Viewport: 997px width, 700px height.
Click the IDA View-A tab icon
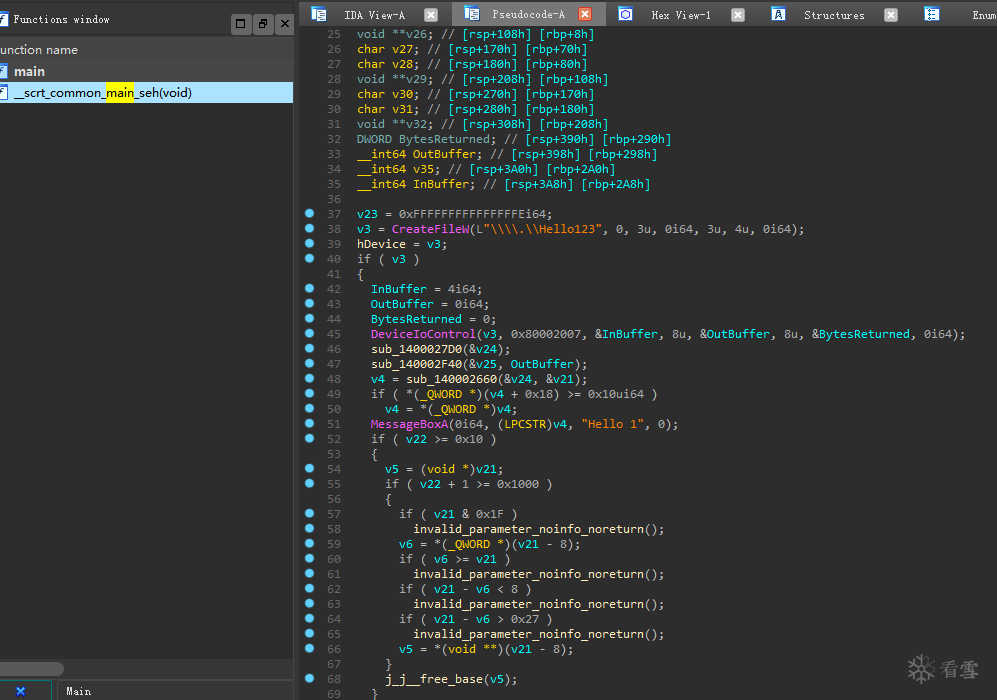[319, 14]
